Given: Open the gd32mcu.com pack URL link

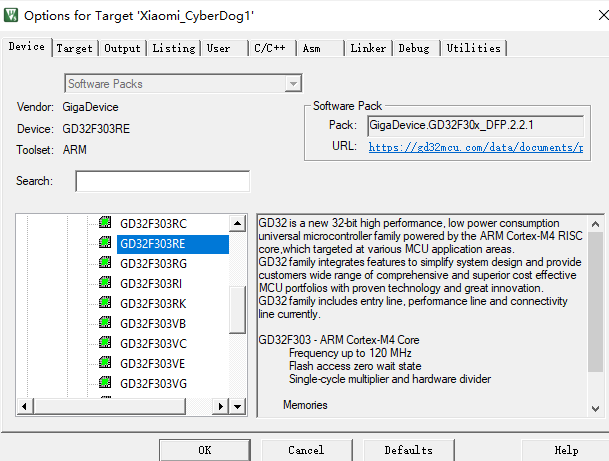Looking at the screenshot, I should coord(476,147).
